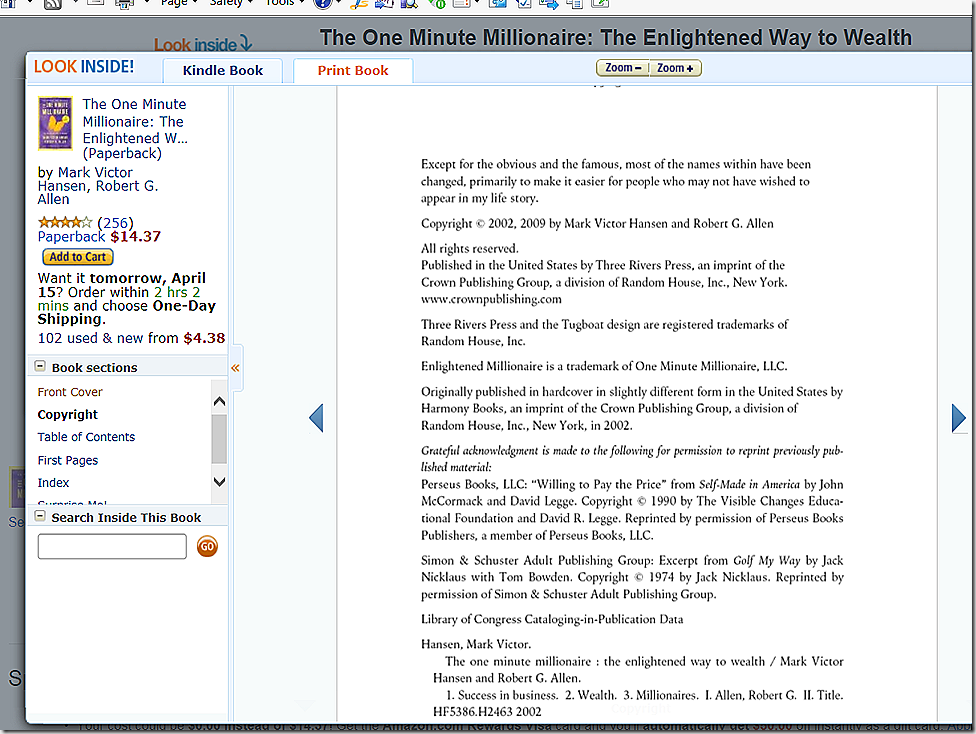The height and width of the screenshot is (734, 976).
Task: Click the book cover thumbnail
Action: coord(55,123)
